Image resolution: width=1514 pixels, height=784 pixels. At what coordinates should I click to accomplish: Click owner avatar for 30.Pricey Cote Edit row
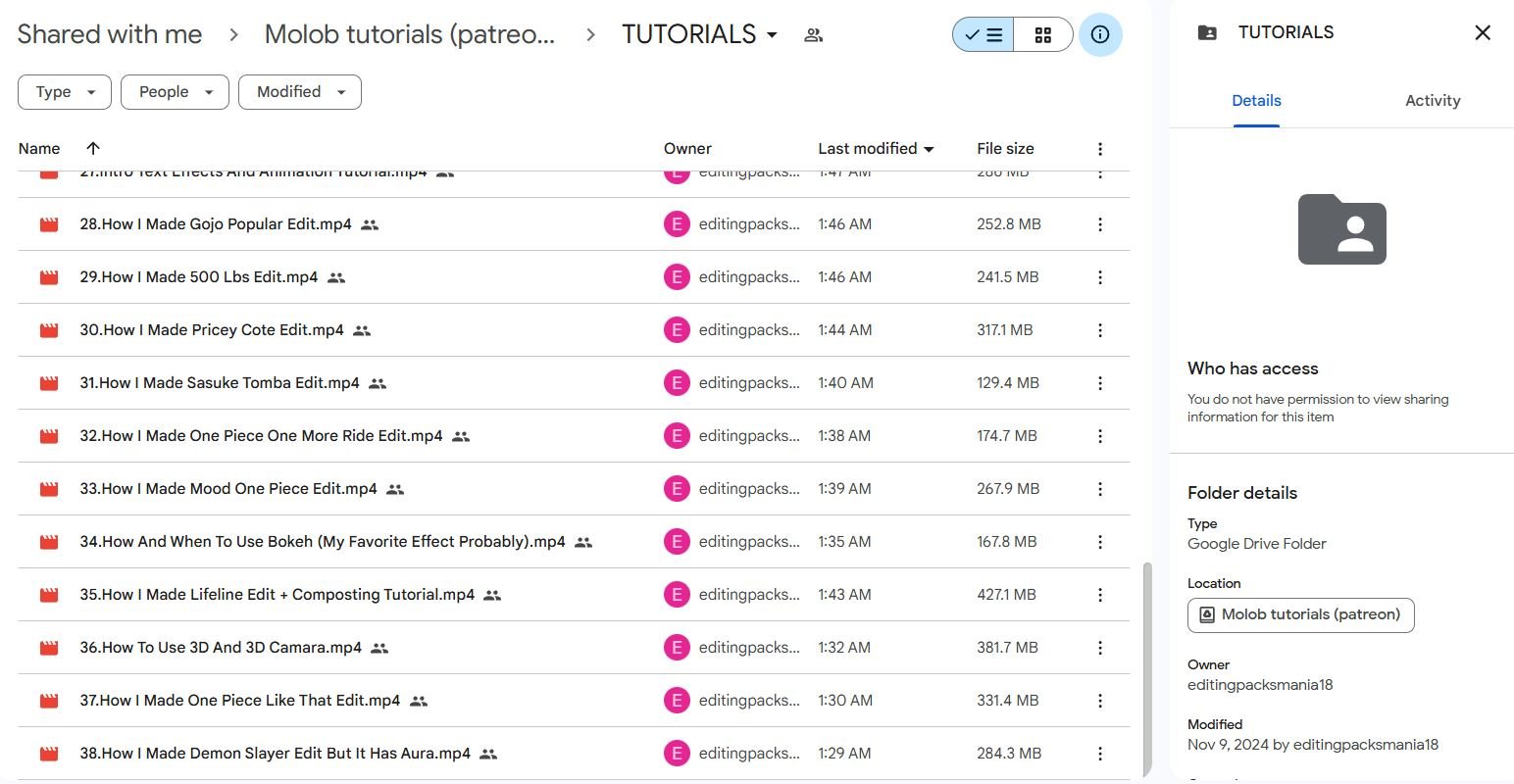677,330
